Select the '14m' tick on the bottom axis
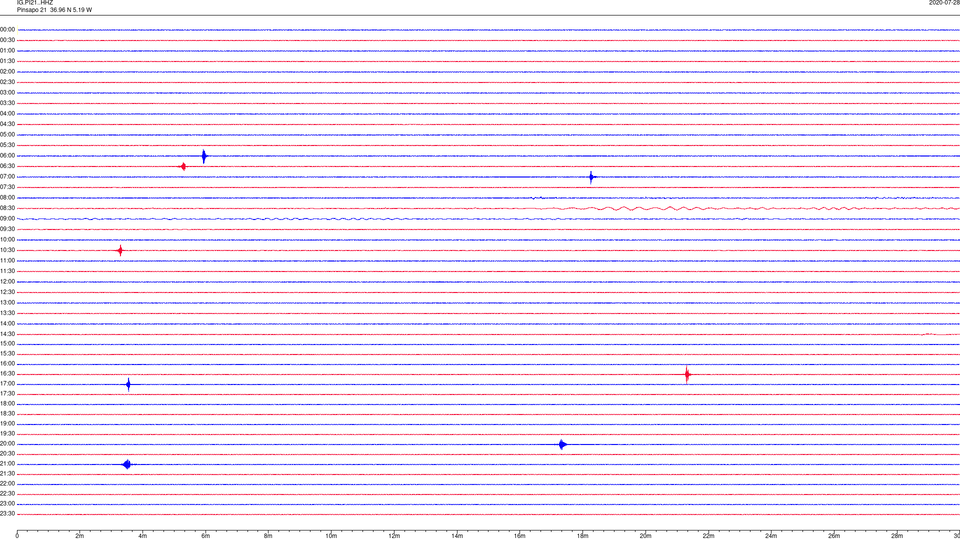 pos(457,536)
